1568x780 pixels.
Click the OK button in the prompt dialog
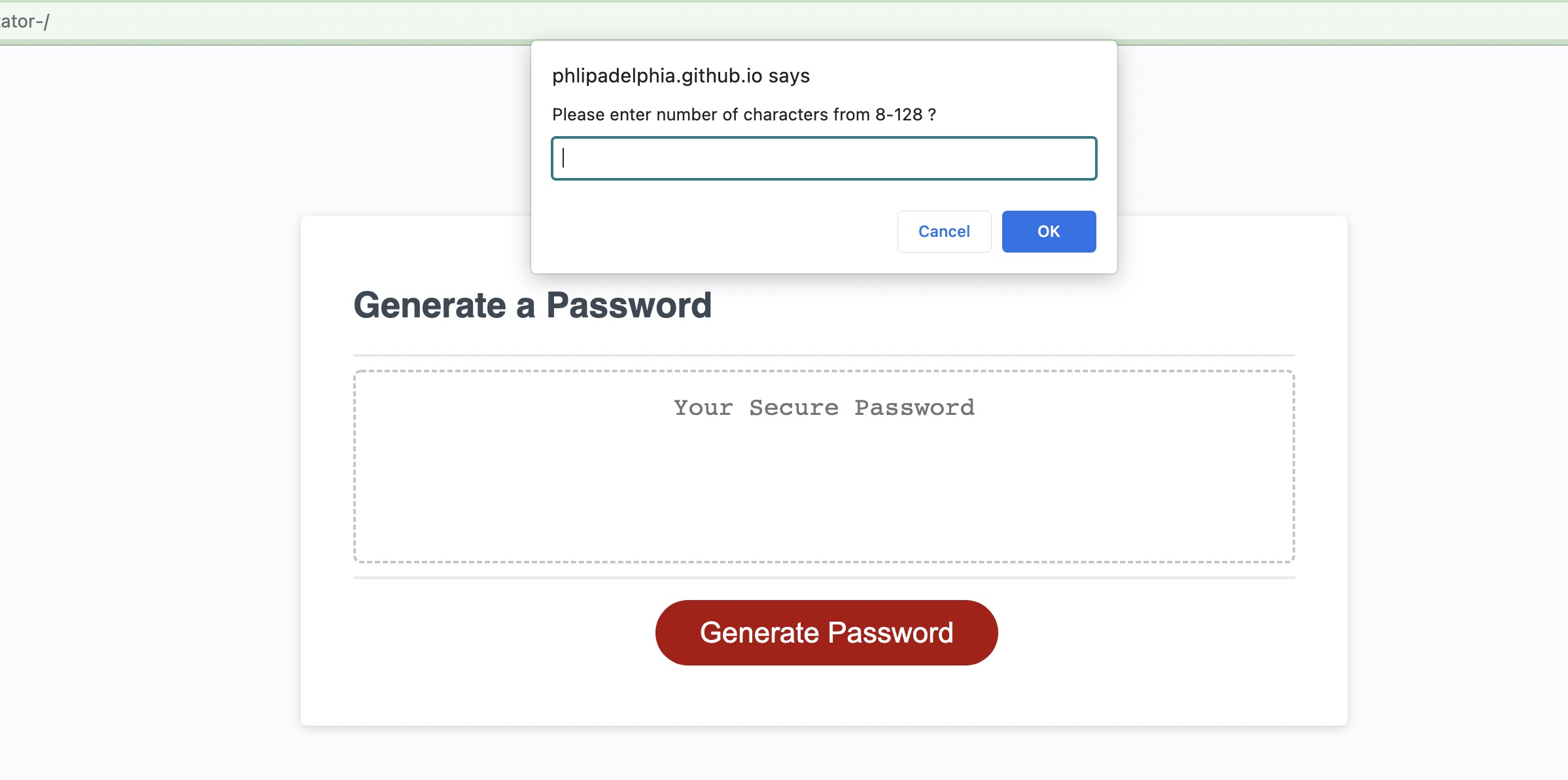point(1048,231)
